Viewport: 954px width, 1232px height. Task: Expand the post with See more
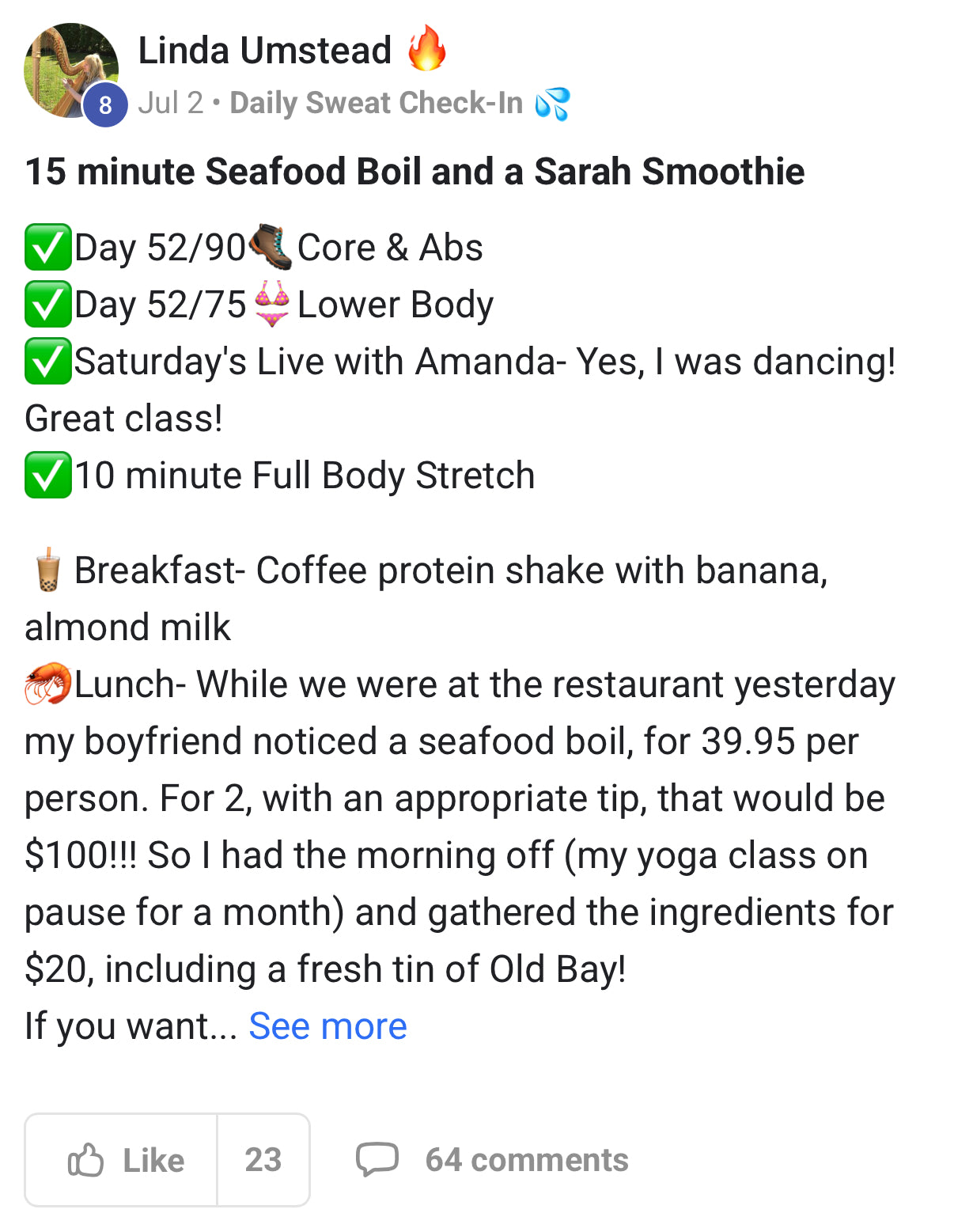327,1026
